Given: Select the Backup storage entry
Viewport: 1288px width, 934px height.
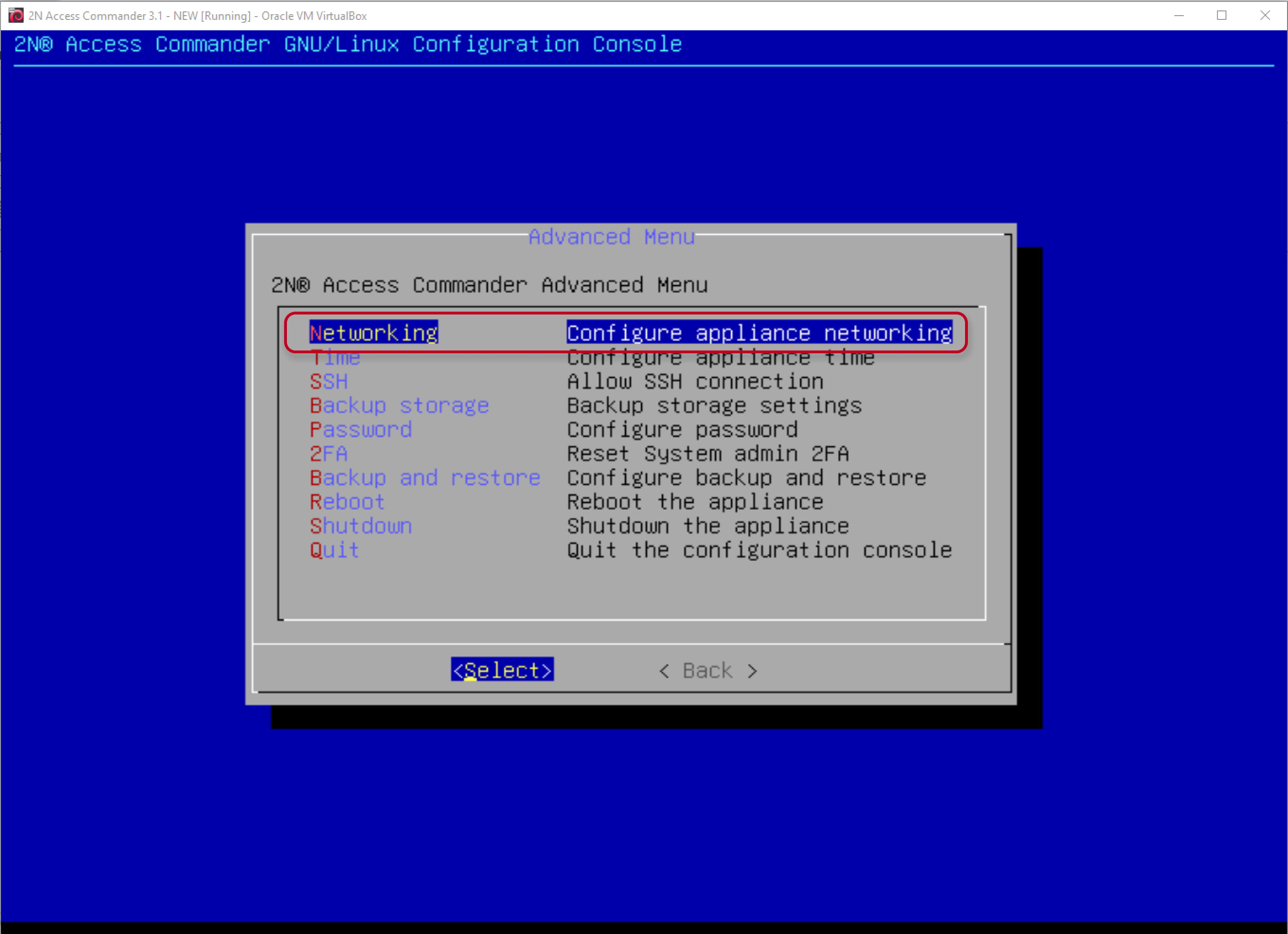Looking at the screenshot, I should 399,405.
